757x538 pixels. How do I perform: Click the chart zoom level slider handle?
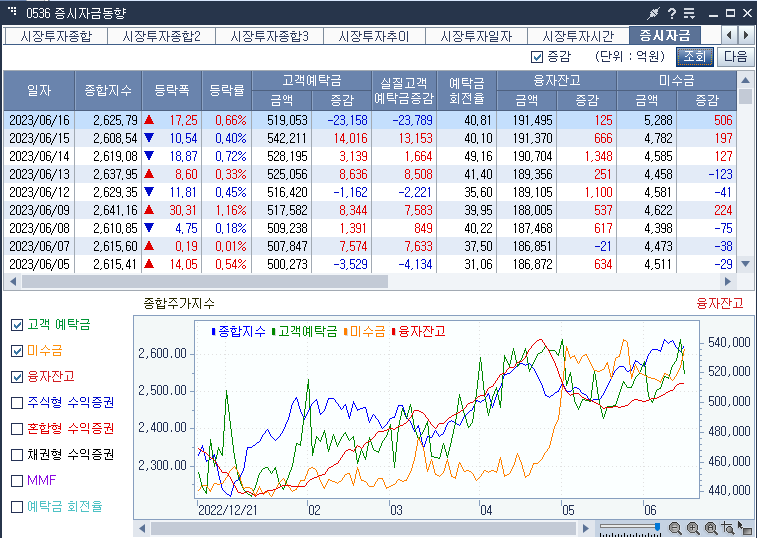pyautogui.click(x=657, y=526)
